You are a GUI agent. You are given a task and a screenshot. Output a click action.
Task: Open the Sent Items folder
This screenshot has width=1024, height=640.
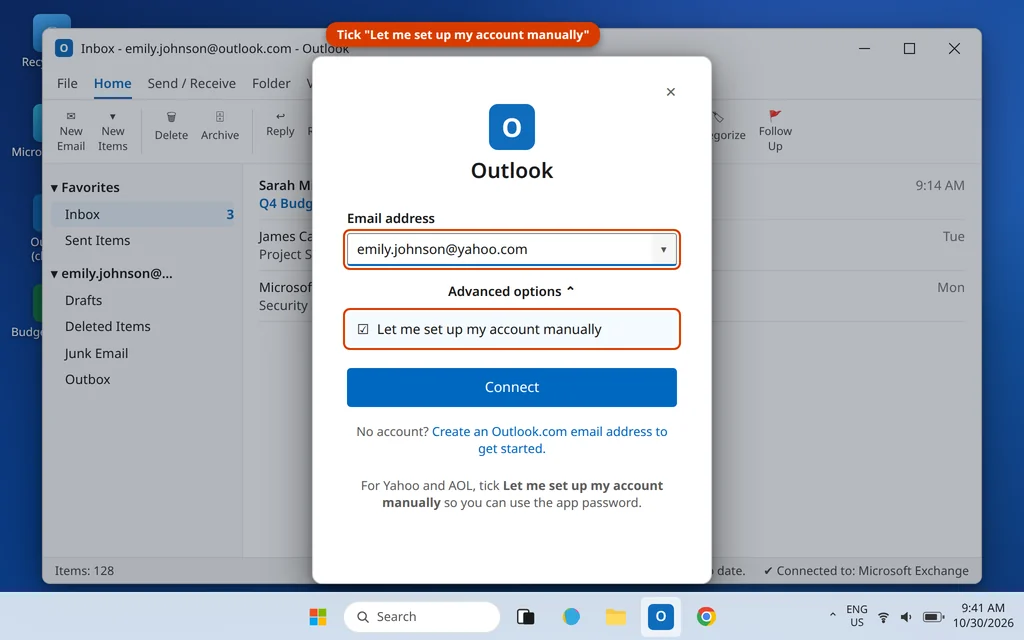click(97, 240)
